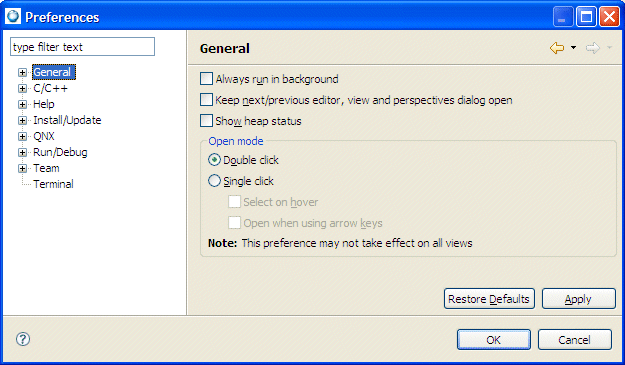This screenshot has height=365, width=625.
Task: Open Terminal preferences page
Action: 53,184
